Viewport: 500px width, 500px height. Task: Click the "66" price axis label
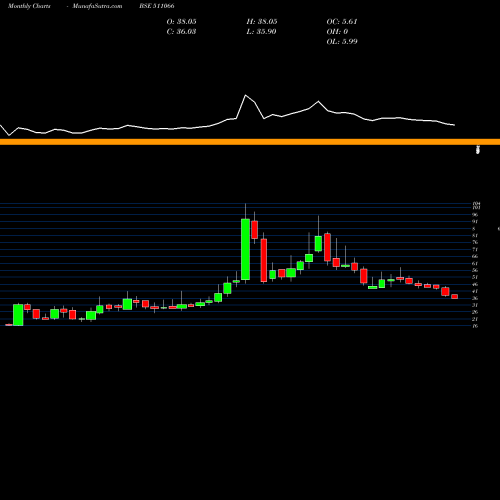click(x=475, y=256)
